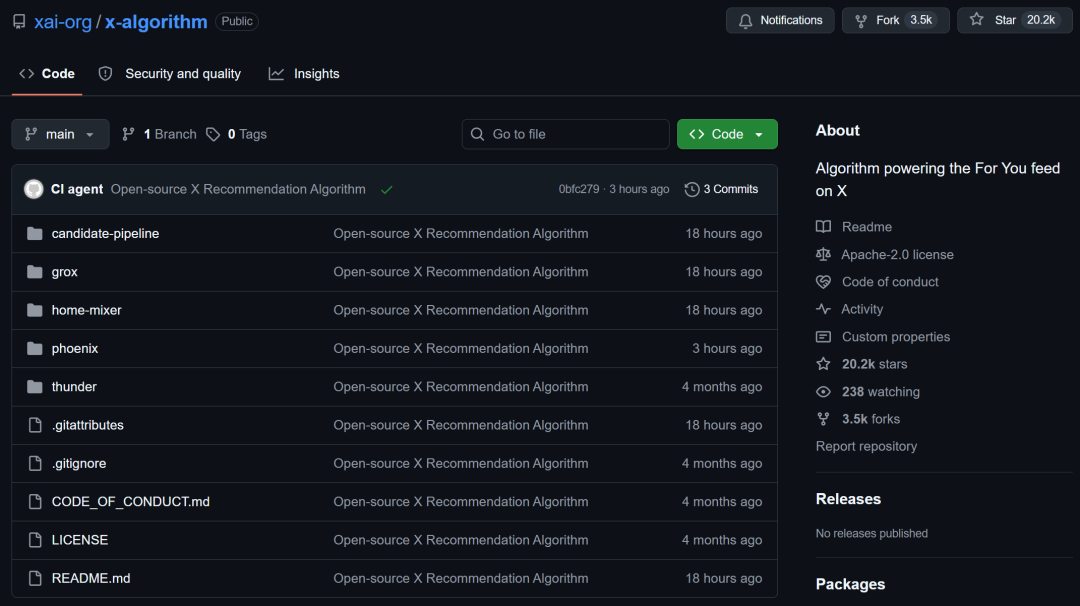The height and width of the screenshot is (606, 1080).
Task: Click the eye icon beside 238 watching
Action: tap(823, 392)
